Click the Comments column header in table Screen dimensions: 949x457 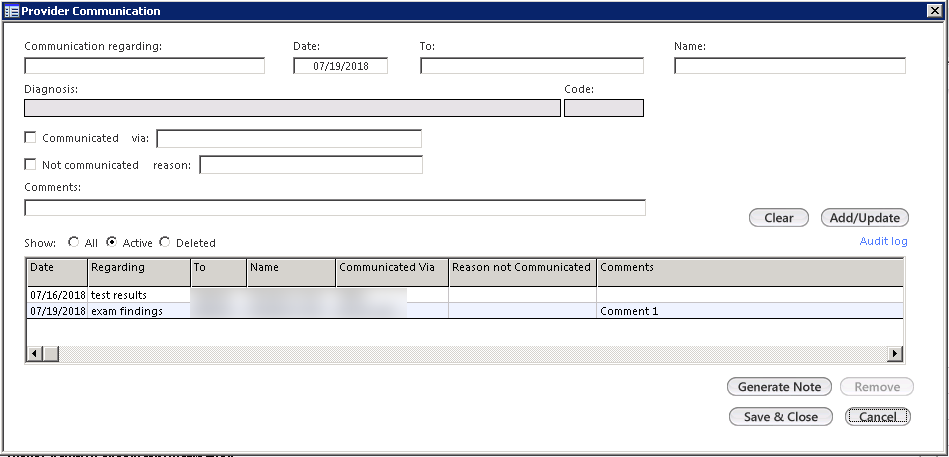coord(750,272)
